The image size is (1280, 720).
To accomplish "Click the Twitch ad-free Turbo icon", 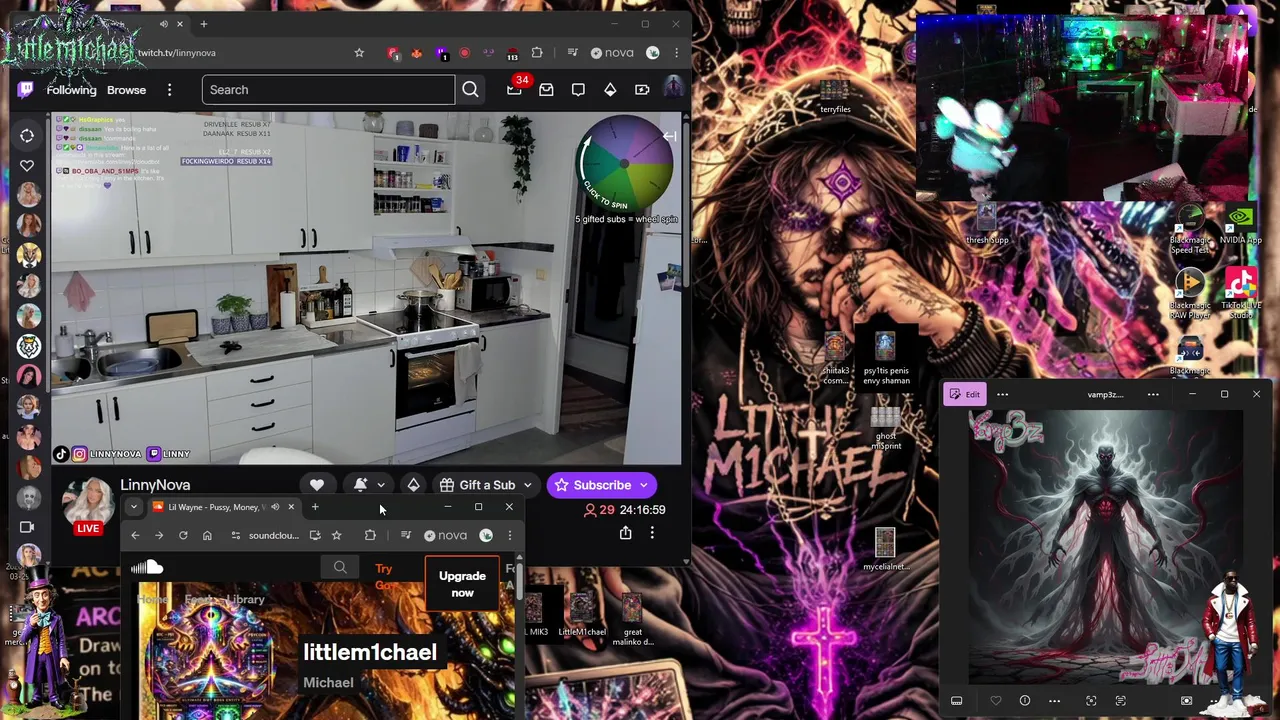I will coord(642,90).
